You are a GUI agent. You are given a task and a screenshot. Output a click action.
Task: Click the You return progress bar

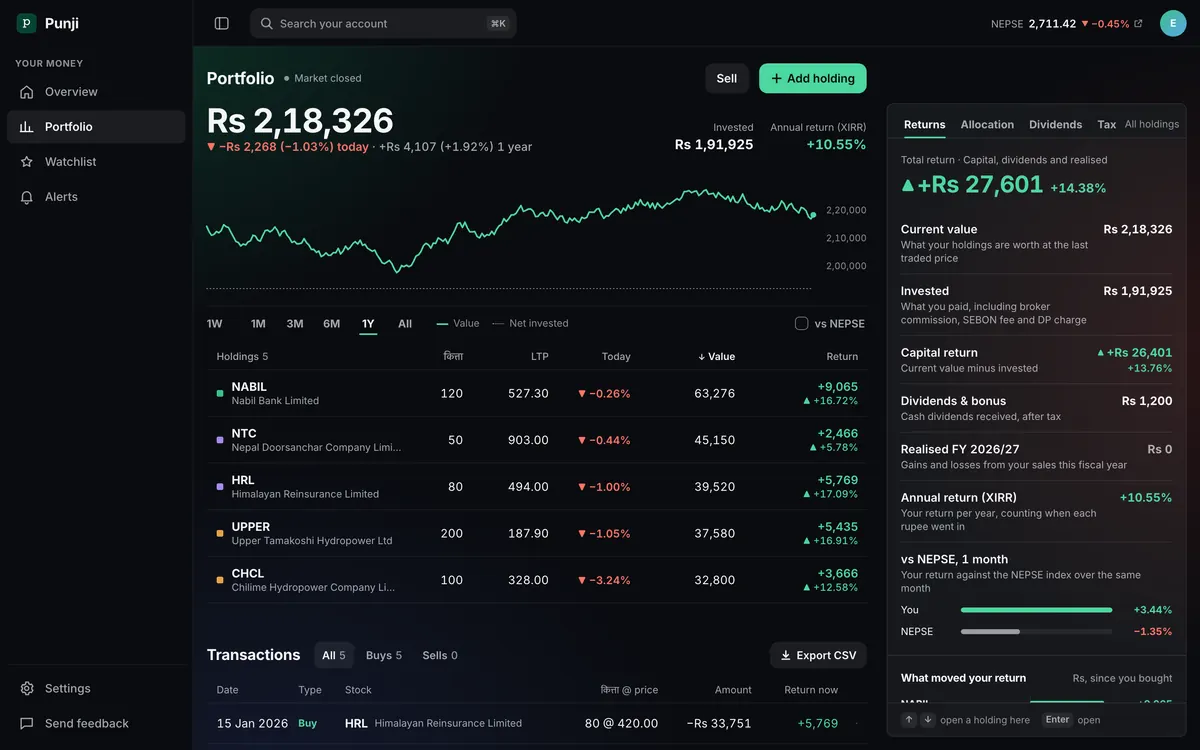(1036, 610)
